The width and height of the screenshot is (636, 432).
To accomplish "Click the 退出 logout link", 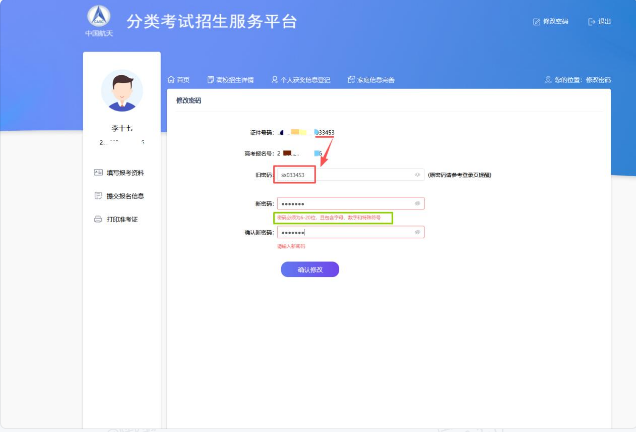I will (x=604, y=21).
